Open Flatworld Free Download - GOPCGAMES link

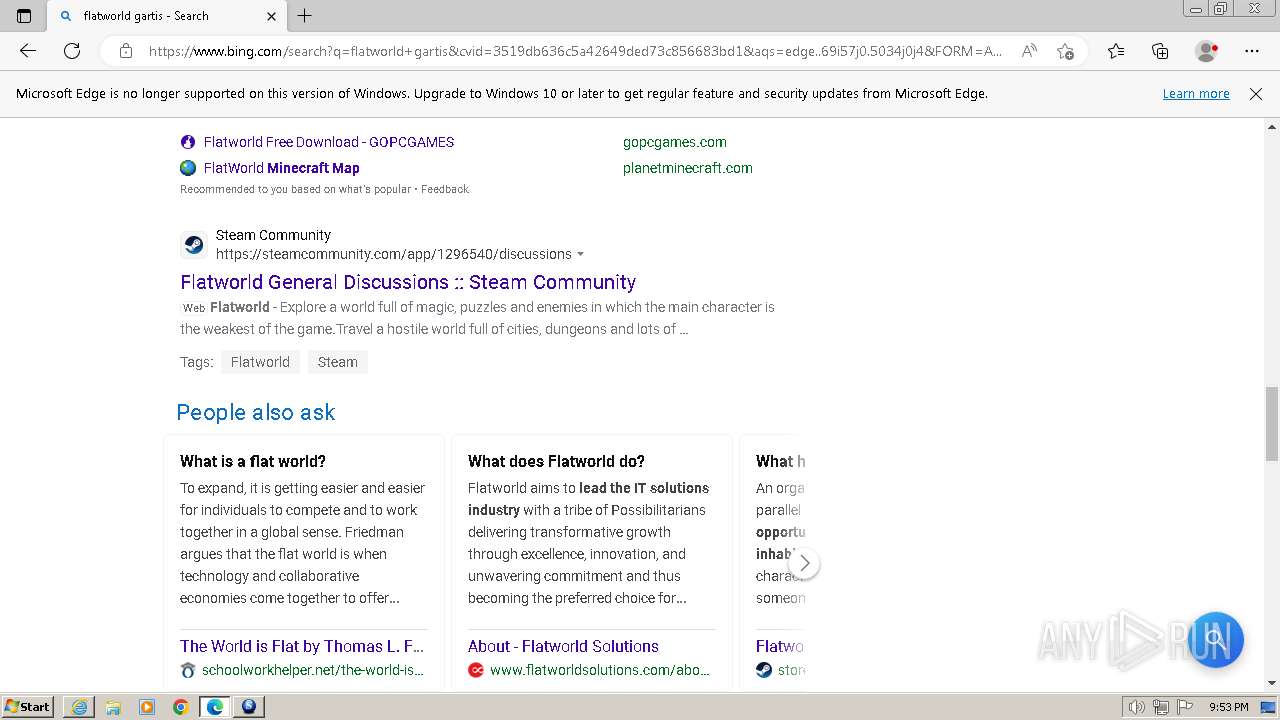(329, 142)
